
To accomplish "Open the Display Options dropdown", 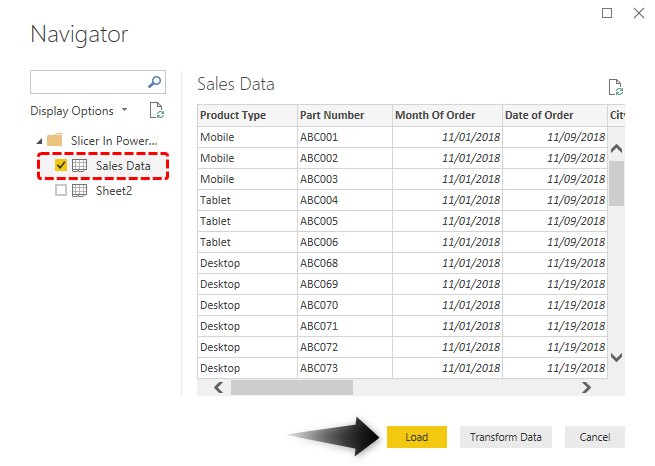I will pyautogui.click(x=79, y=111).
